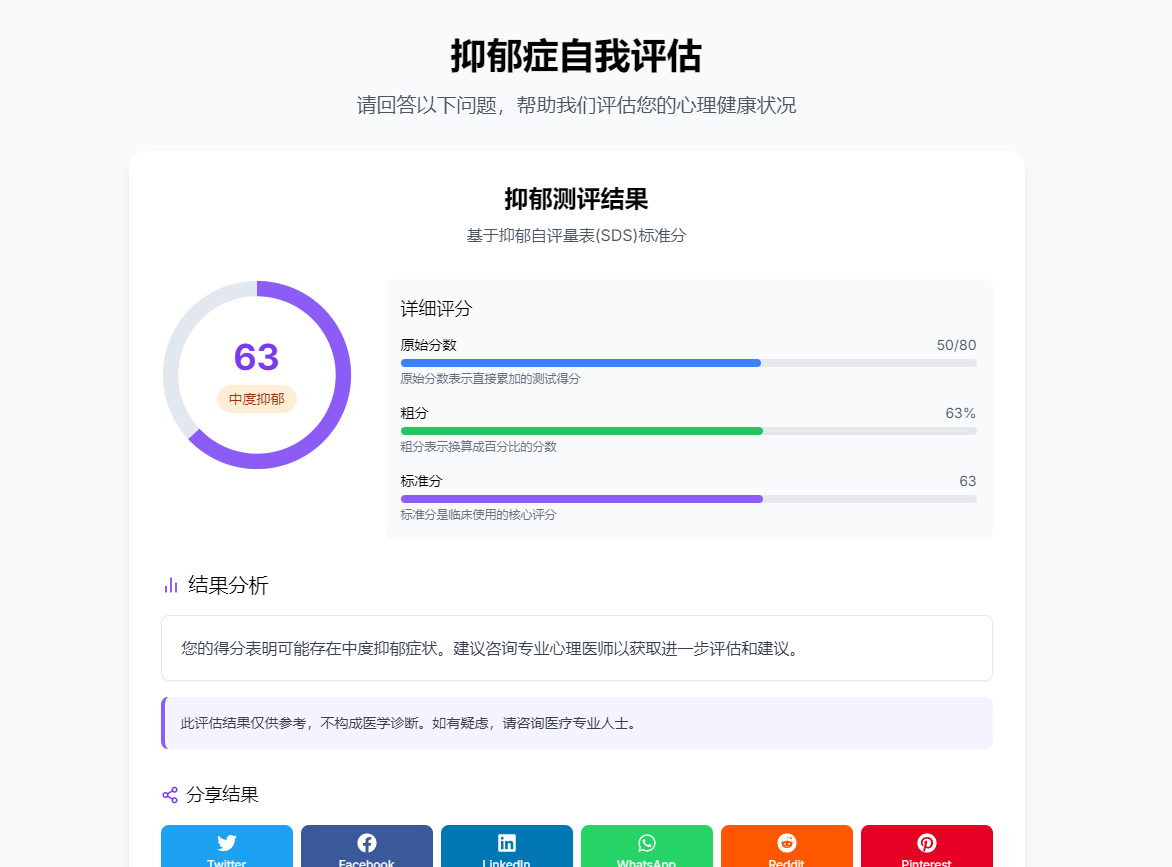
Task: Click the WhatsApp phone icon
Action: (x=646, y=843)
